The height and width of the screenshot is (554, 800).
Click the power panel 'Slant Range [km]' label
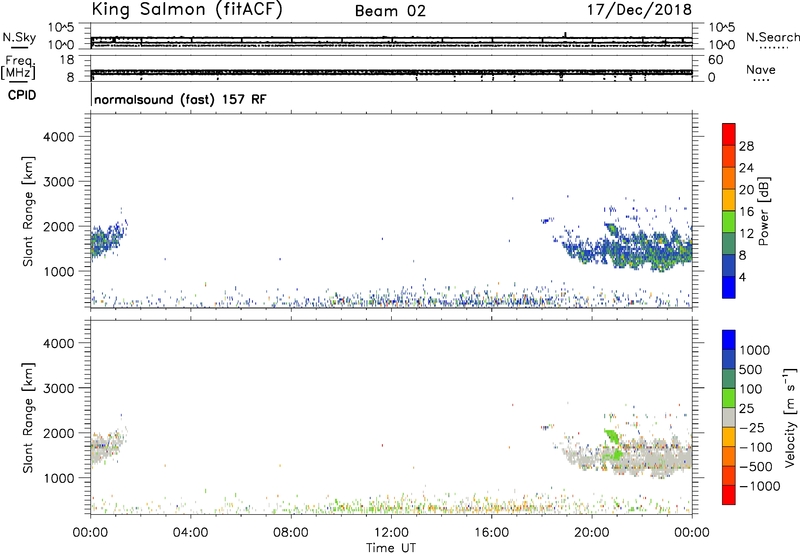(x=28, y=211)
